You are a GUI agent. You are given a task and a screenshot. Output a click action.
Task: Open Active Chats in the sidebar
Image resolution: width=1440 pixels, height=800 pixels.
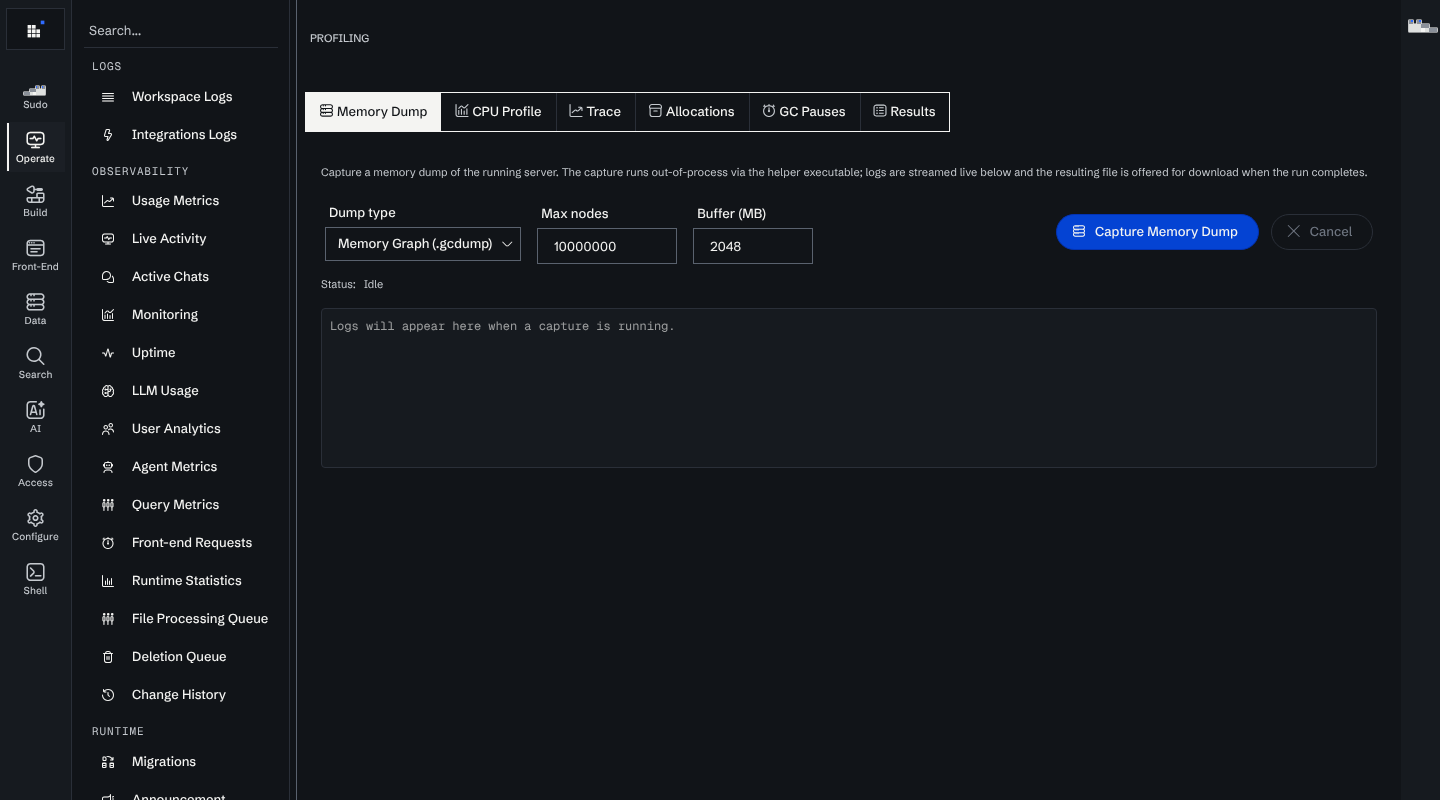[170, 277]
